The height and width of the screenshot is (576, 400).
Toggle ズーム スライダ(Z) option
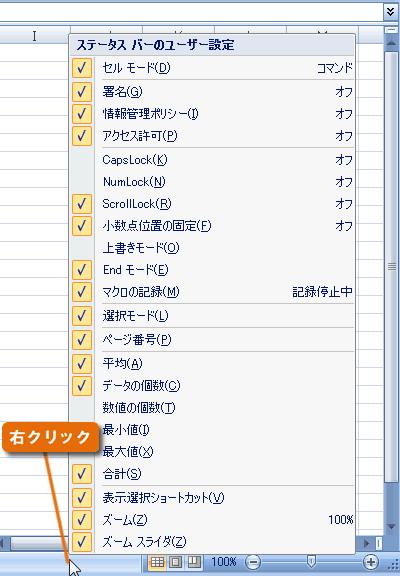212,542
